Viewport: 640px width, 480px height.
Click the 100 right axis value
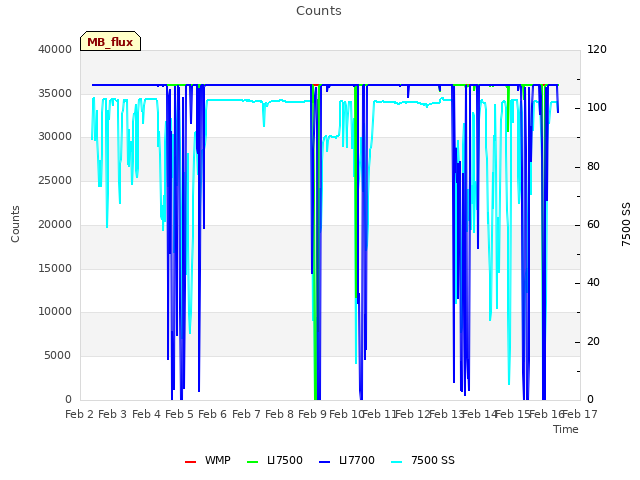pyautogui.click(x=597, y=108)
